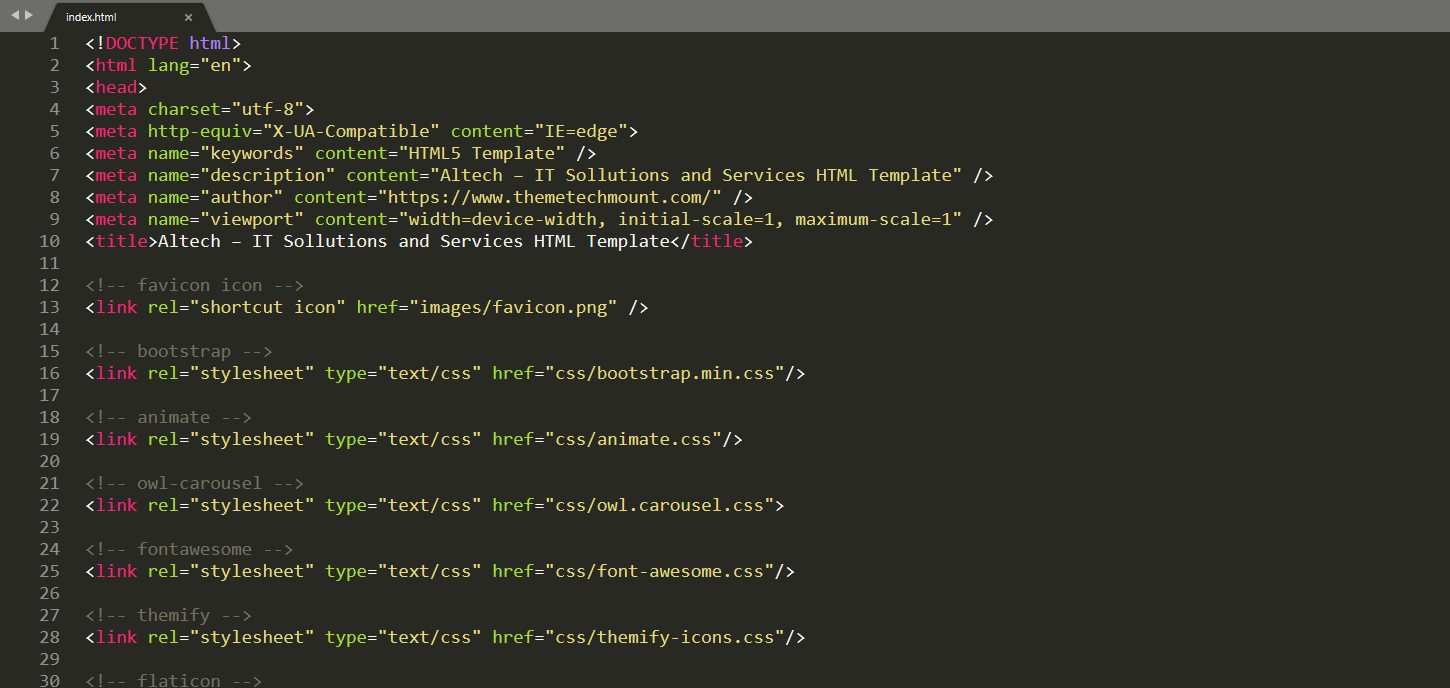This screenshot has height=688, width=1450.
Task: Click line number 22 in gutter
Action: (49, 505)
